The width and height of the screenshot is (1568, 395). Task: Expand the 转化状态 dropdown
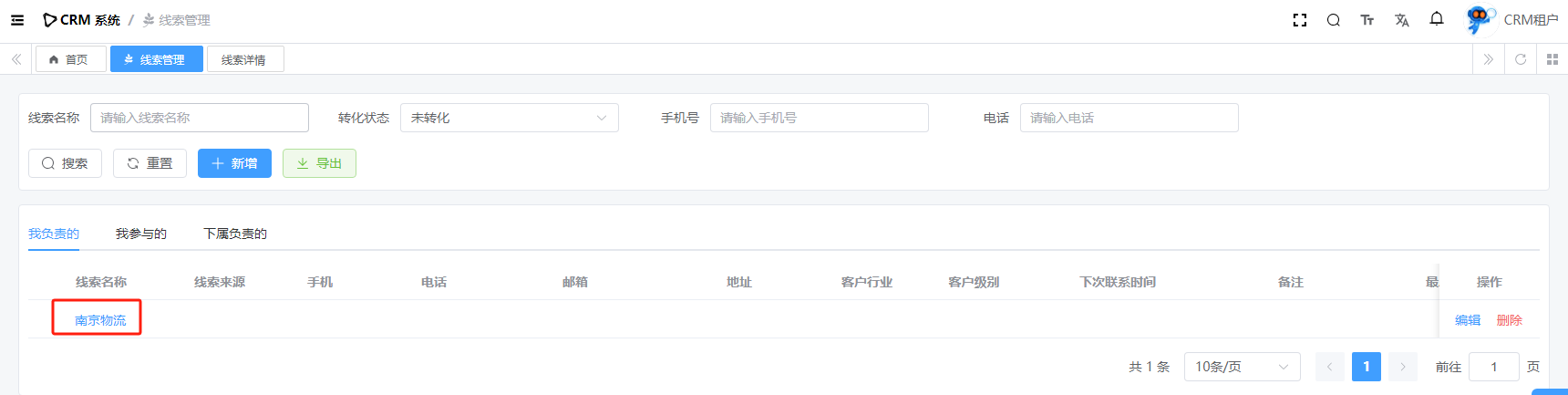point(509,118)
